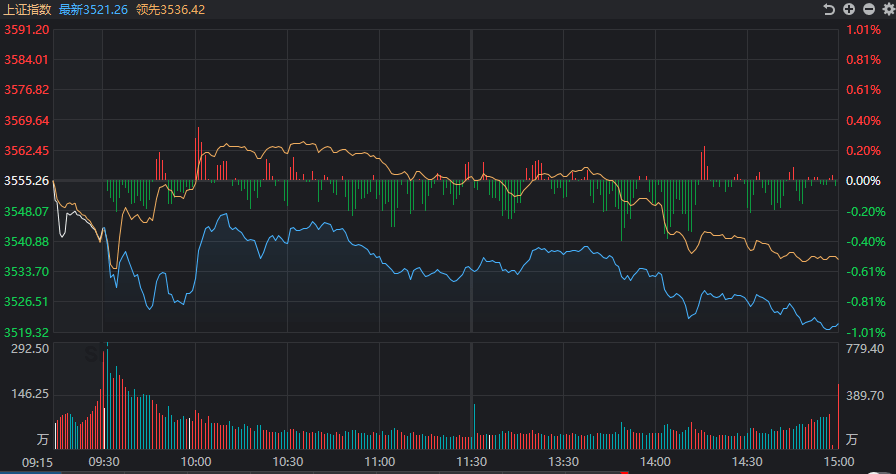
Task: Click the red 0.40% percent label
Action: point(863,120)
